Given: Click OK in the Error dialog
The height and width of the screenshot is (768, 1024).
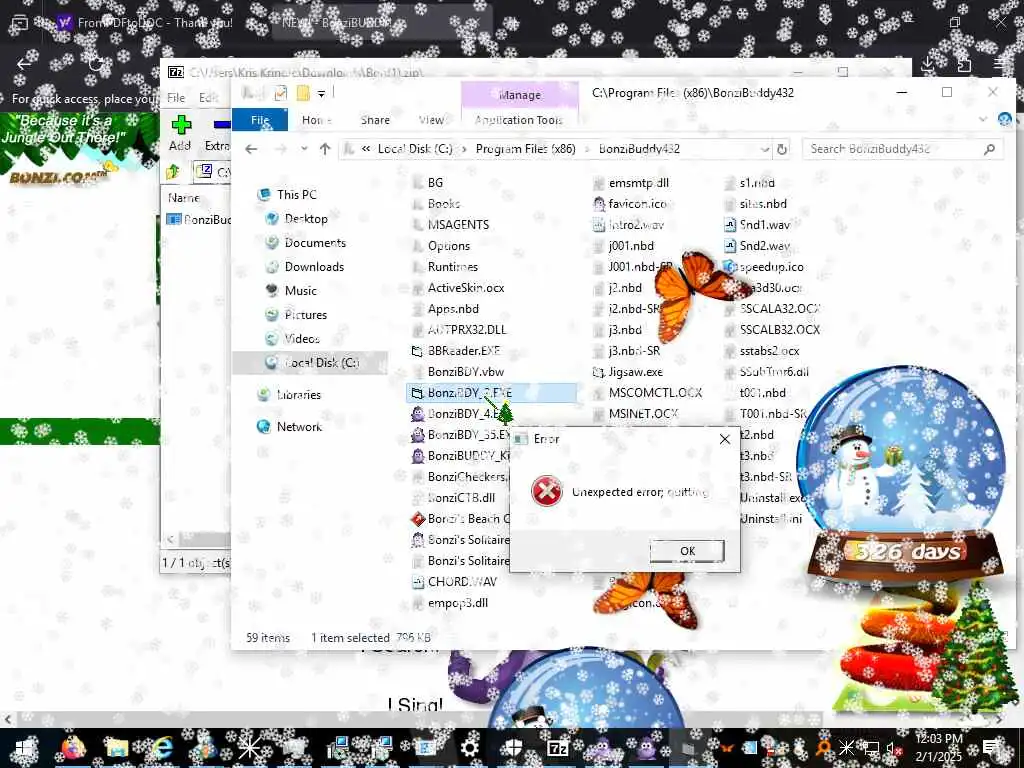Looking at the screenshot, I should pyautogui.click(x=687, y=551).
